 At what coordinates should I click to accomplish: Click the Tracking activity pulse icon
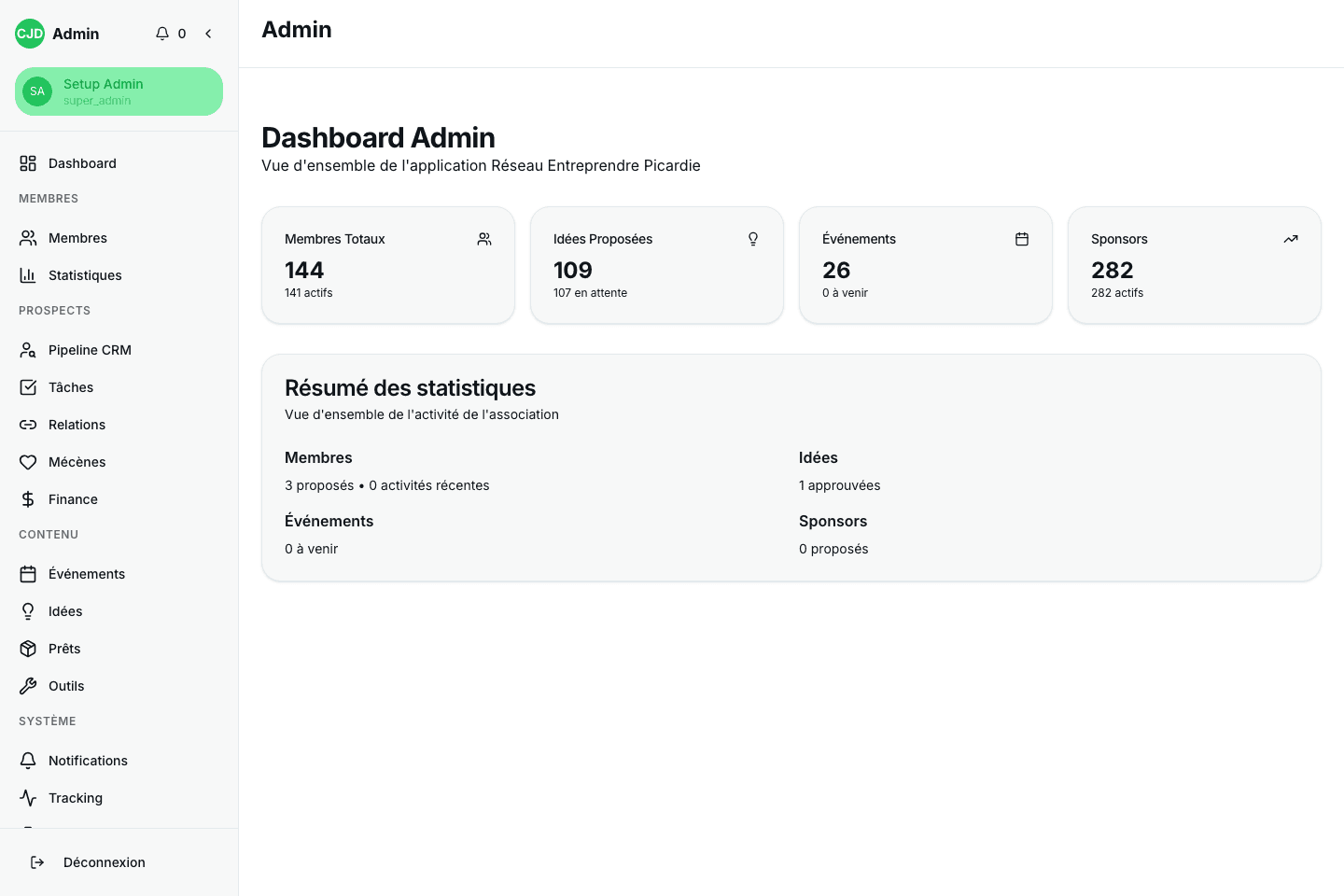[28, 798]
